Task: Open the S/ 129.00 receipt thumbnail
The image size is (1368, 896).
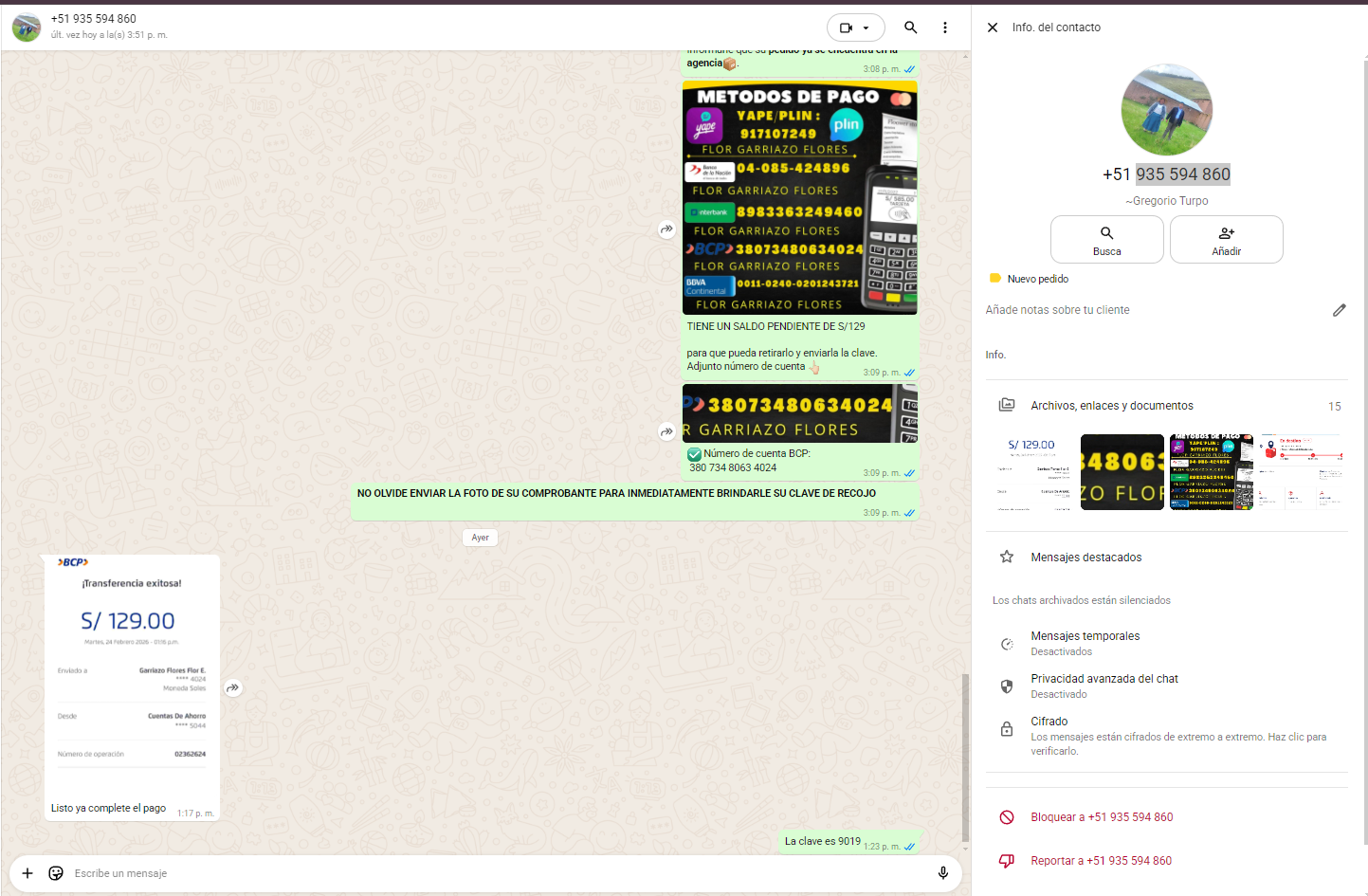Action: point(1031,472)
